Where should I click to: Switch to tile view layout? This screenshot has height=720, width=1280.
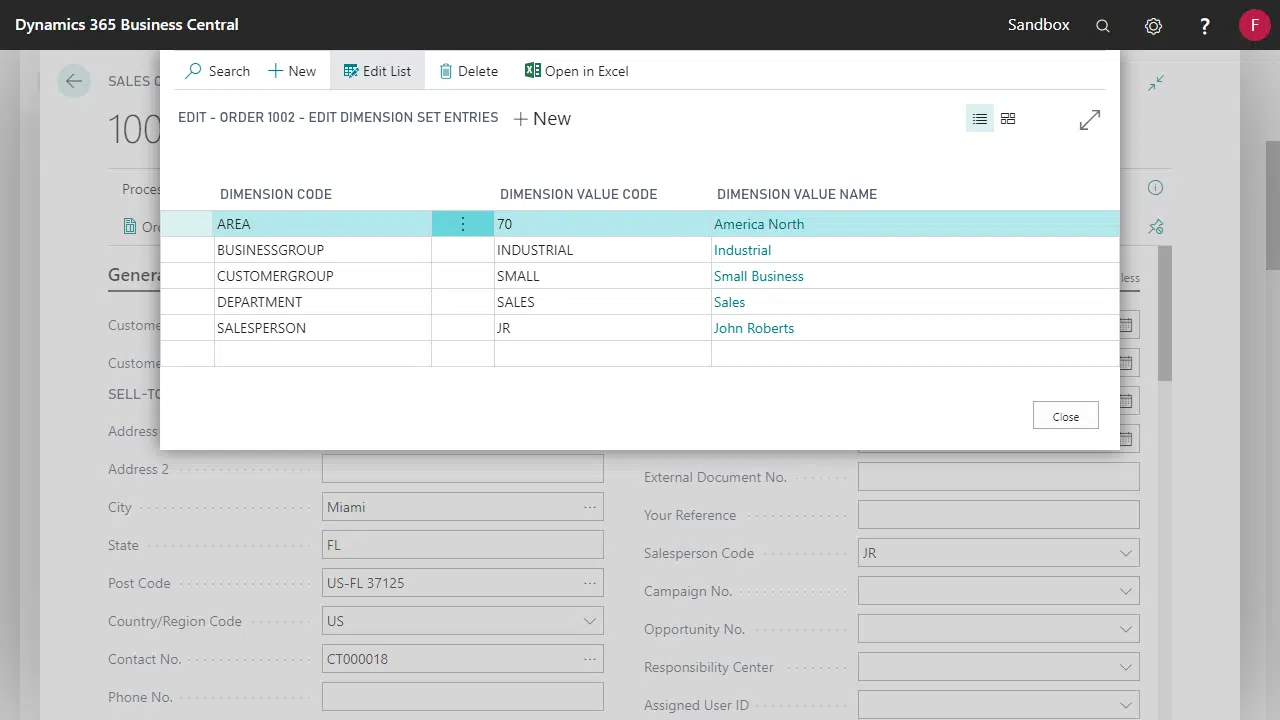coord(1008,119)
